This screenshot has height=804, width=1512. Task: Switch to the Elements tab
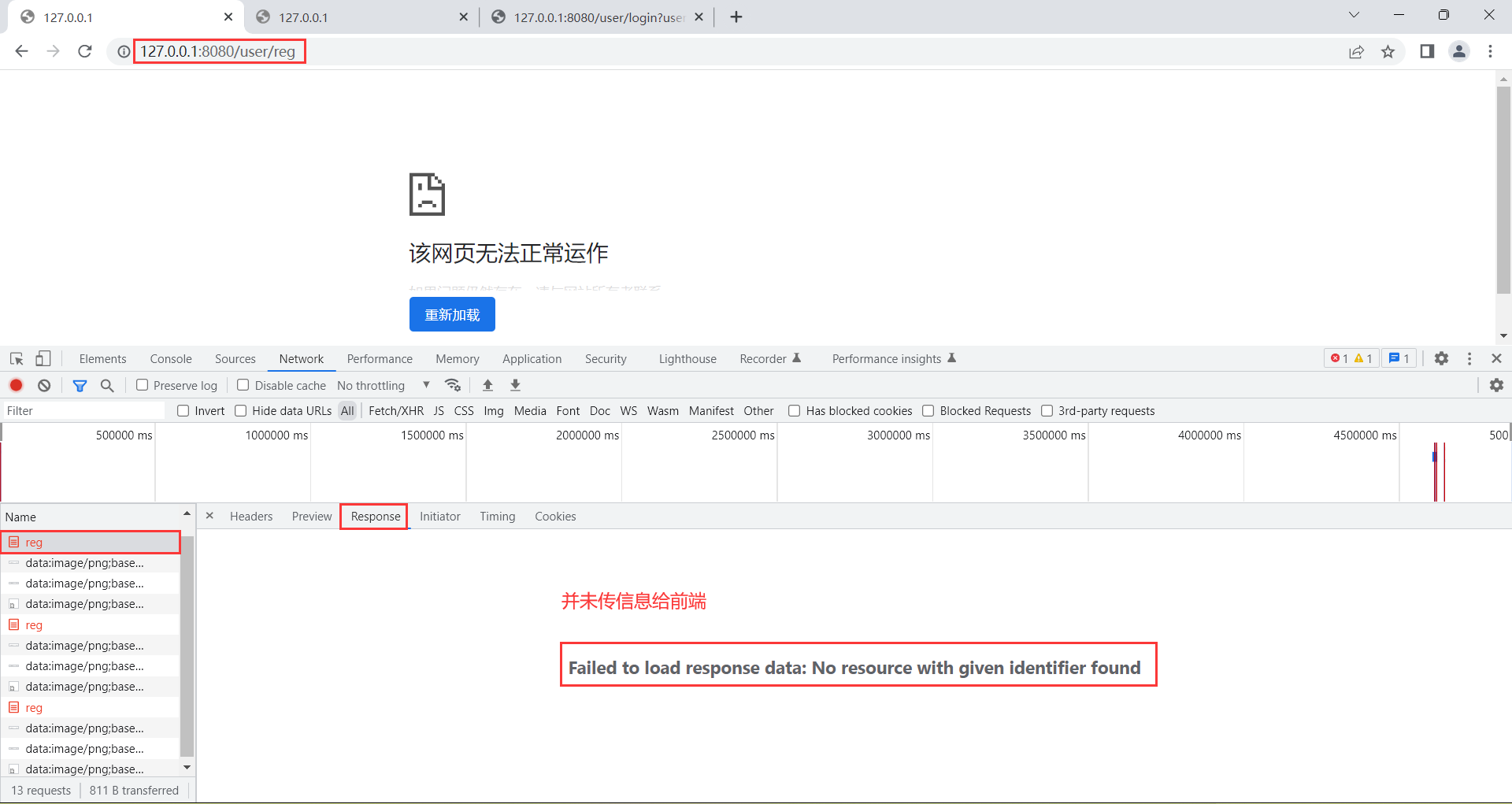click(x=102, y=359)
